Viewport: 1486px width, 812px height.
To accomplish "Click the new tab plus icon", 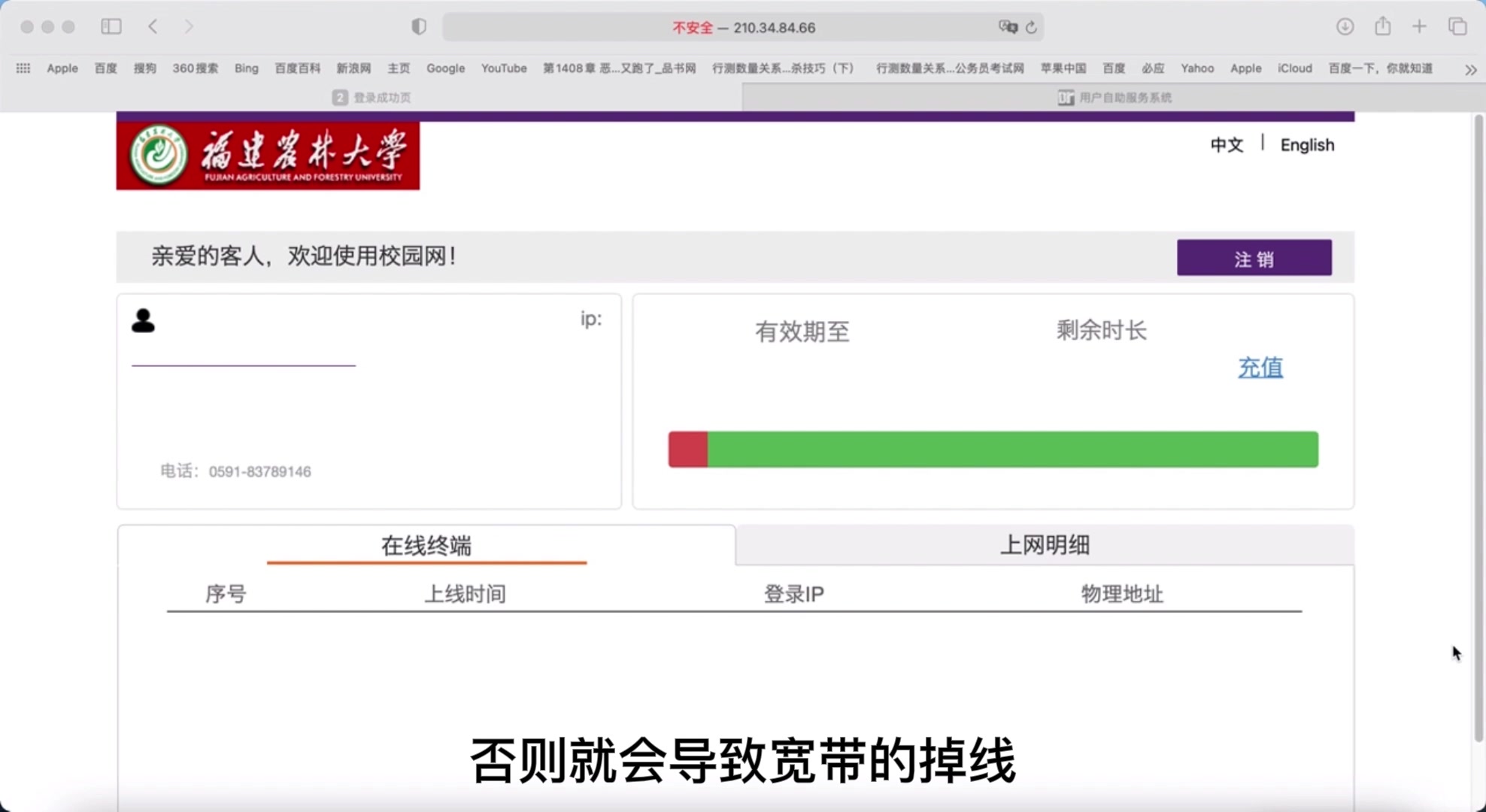I will (x=1419, y=26).
